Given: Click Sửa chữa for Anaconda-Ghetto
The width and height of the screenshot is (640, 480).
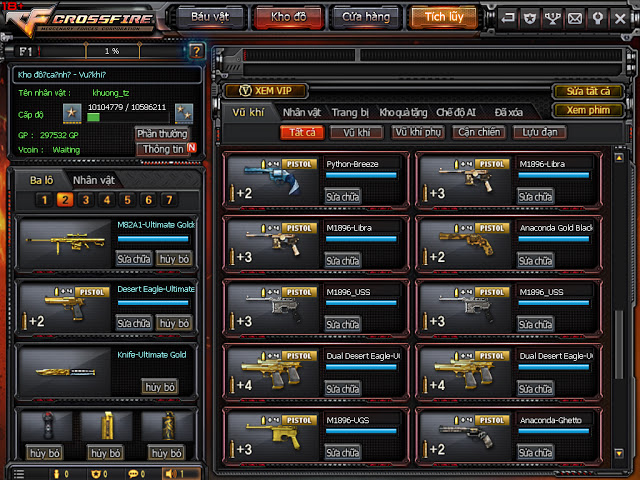Looking at the screenshot, I should pyautogui.click(x=535, y=452).
